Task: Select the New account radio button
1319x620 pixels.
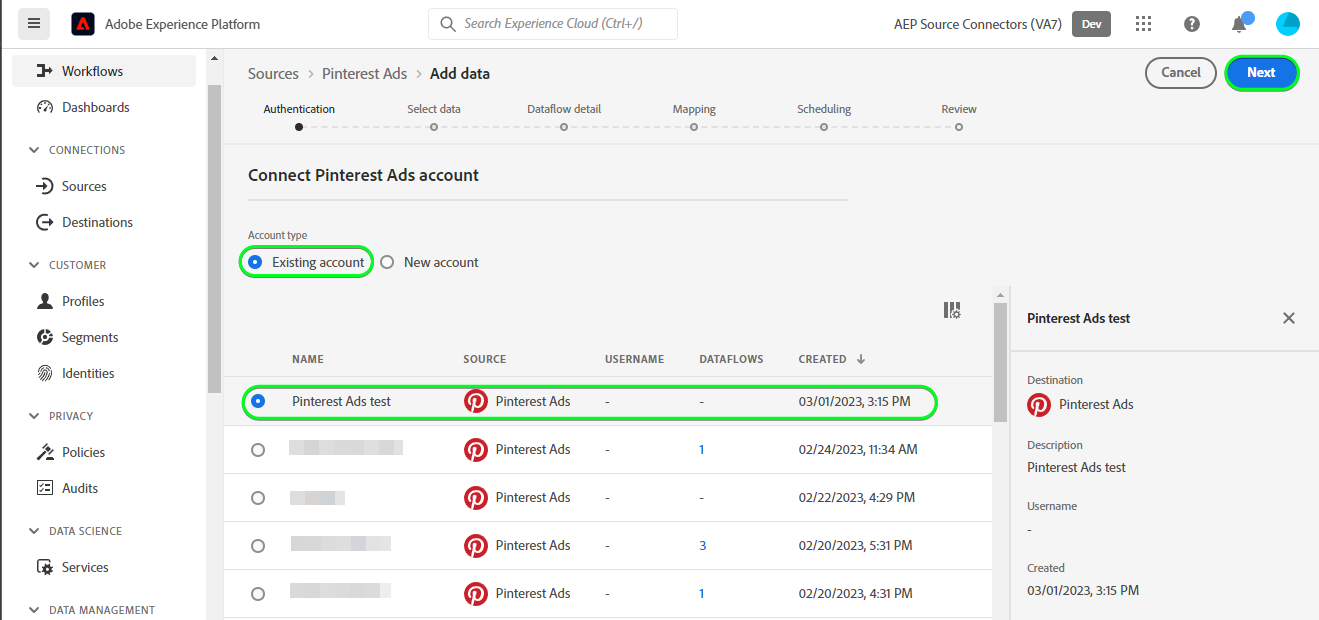Action: click(387, 262)
